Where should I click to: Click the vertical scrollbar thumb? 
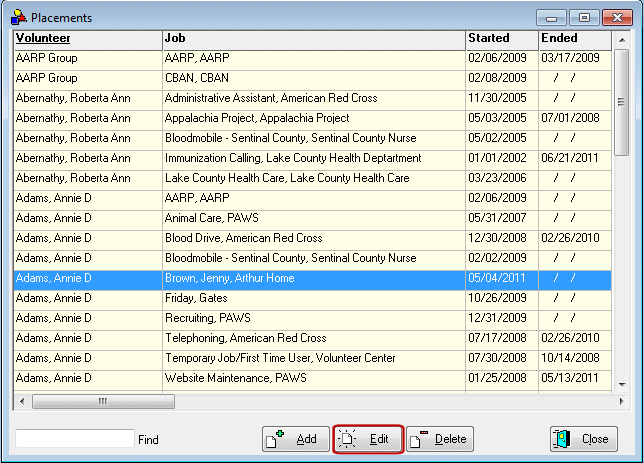(622, 102)
